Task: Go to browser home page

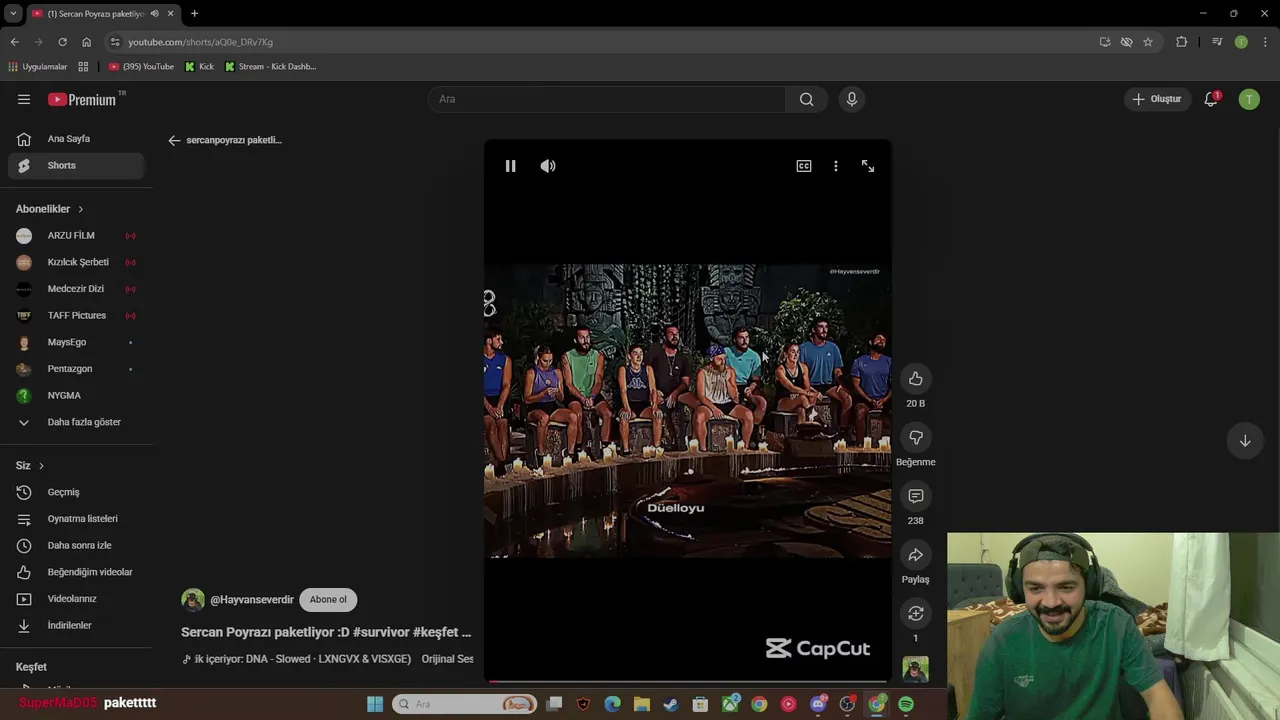Action: pos(86,42)
